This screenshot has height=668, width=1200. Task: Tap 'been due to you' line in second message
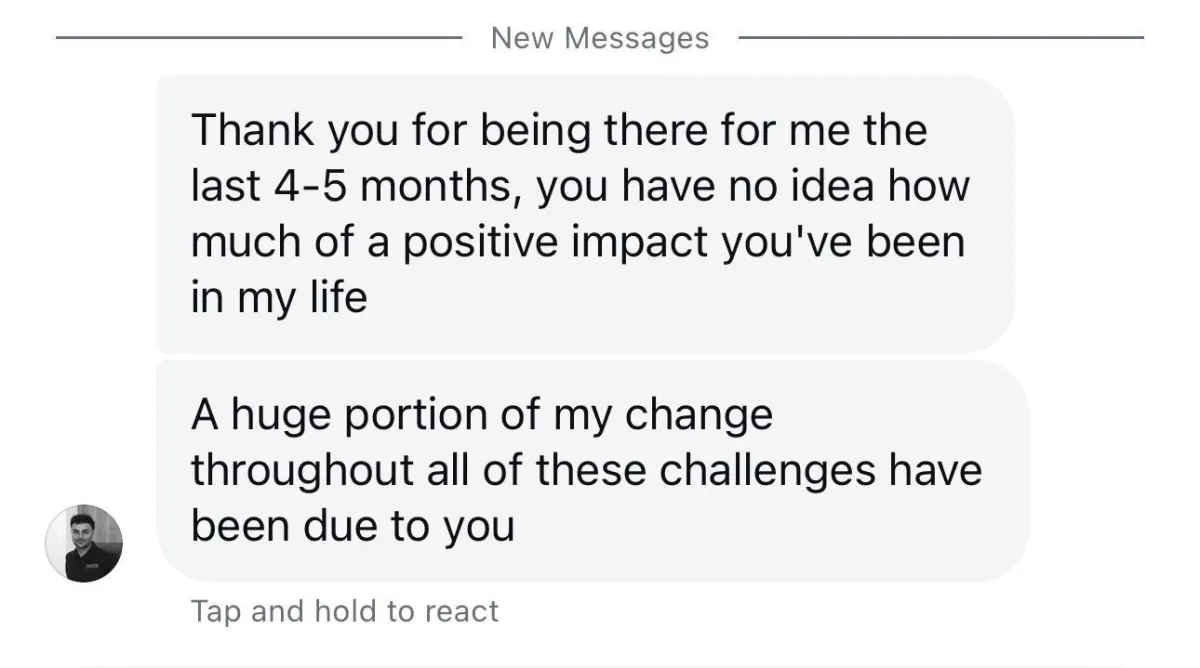(352, 526)
